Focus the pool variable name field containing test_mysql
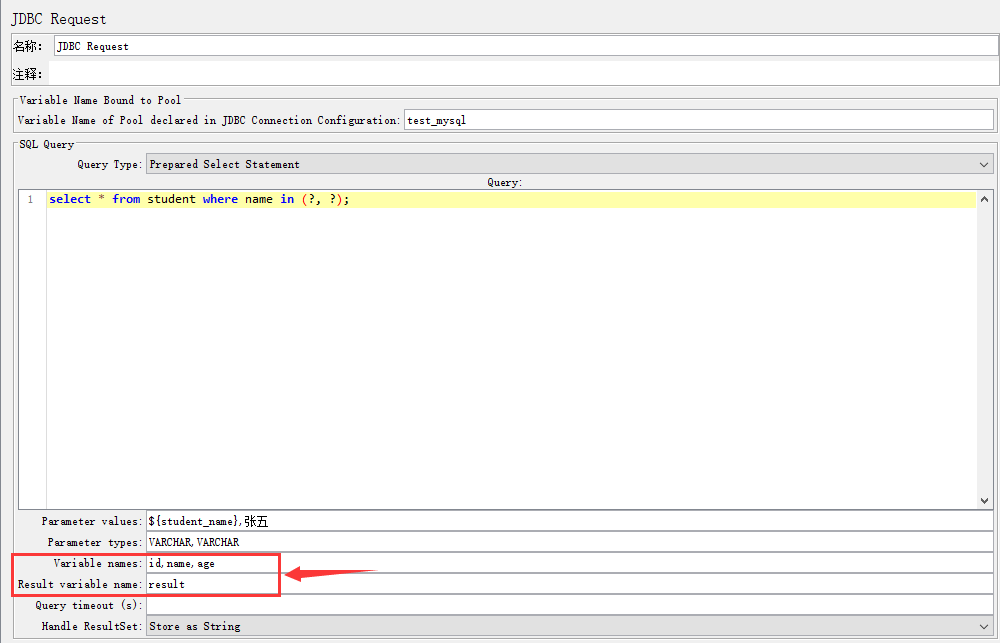 pyautogui.click(x=698, y=120)
